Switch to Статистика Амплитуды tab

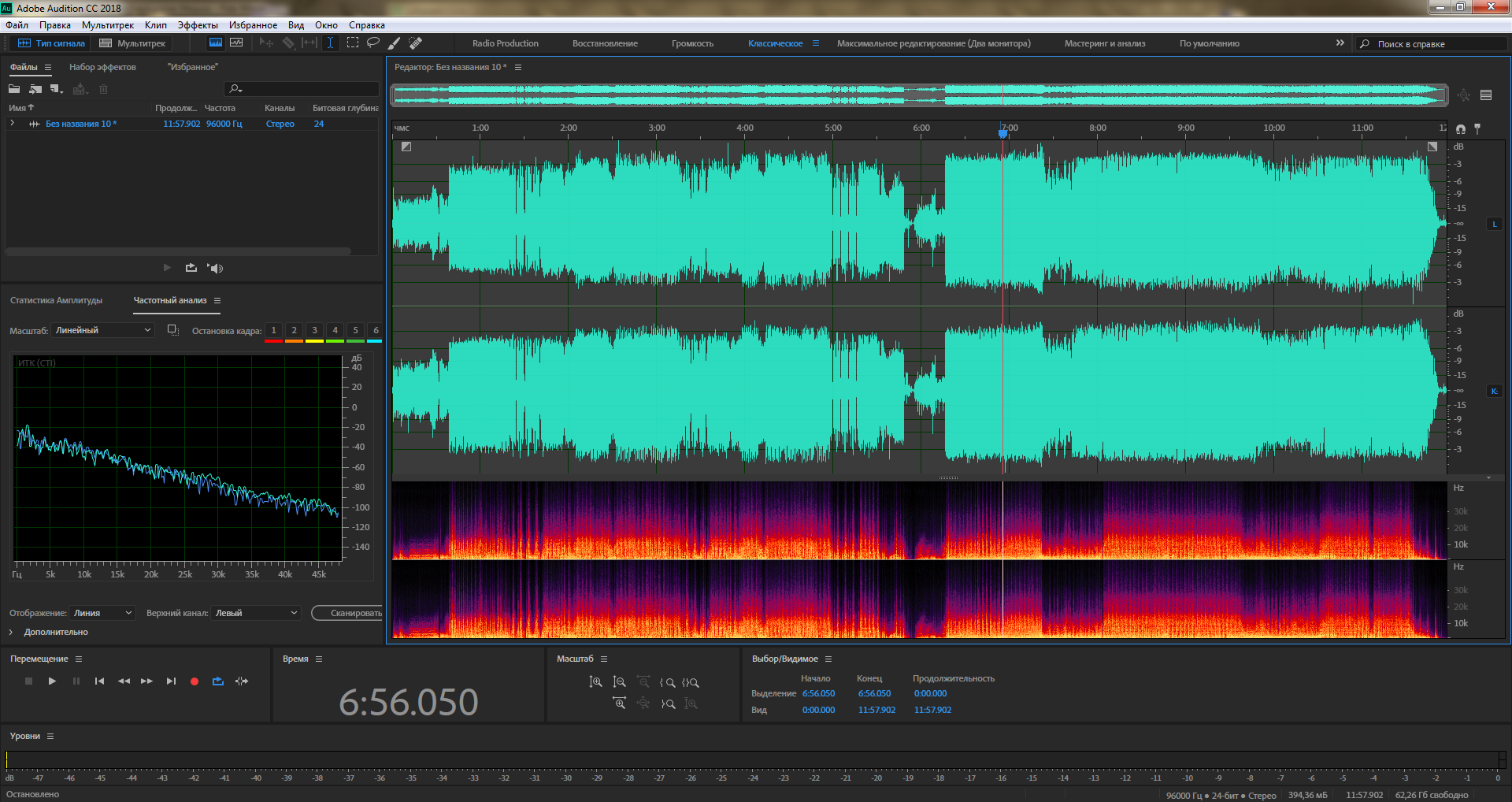click(56, 300)
